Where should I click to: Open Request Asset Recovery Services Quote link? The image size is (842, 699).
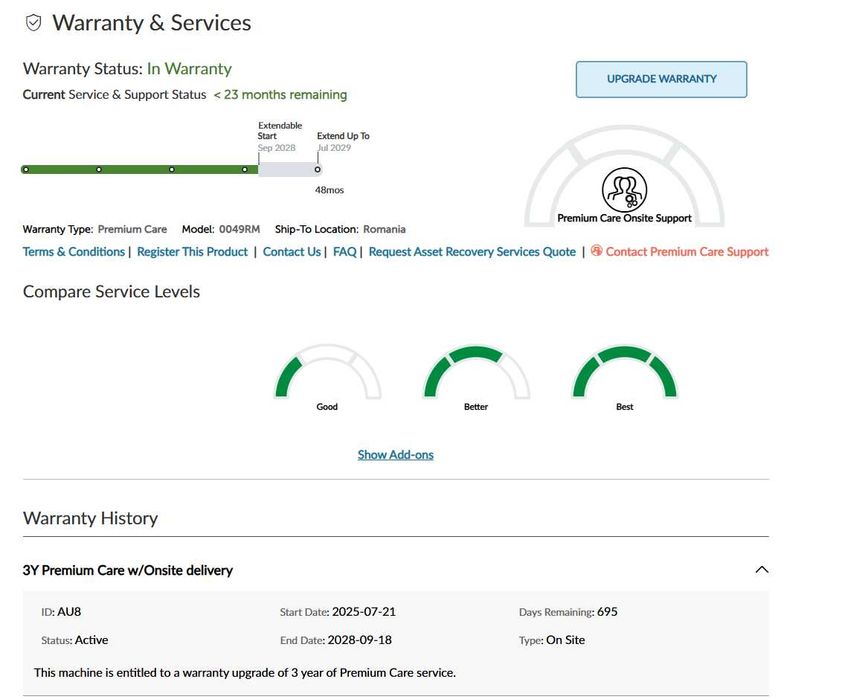(x=472, y=252)
